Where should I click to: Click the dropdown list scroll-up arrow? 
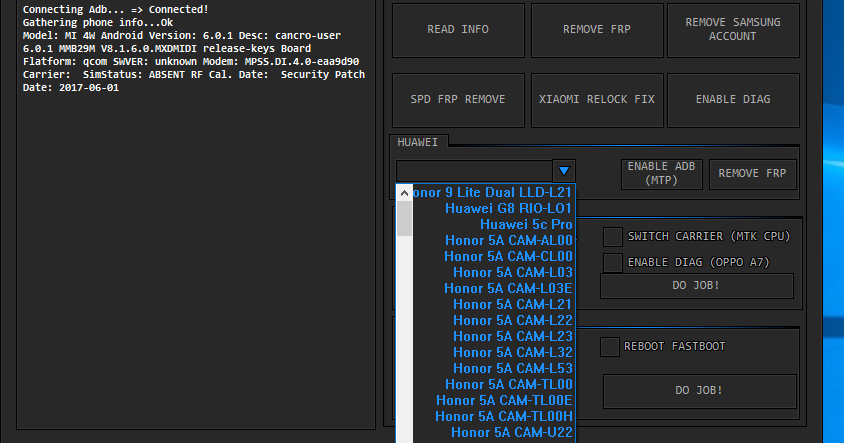tap(404, 193)
